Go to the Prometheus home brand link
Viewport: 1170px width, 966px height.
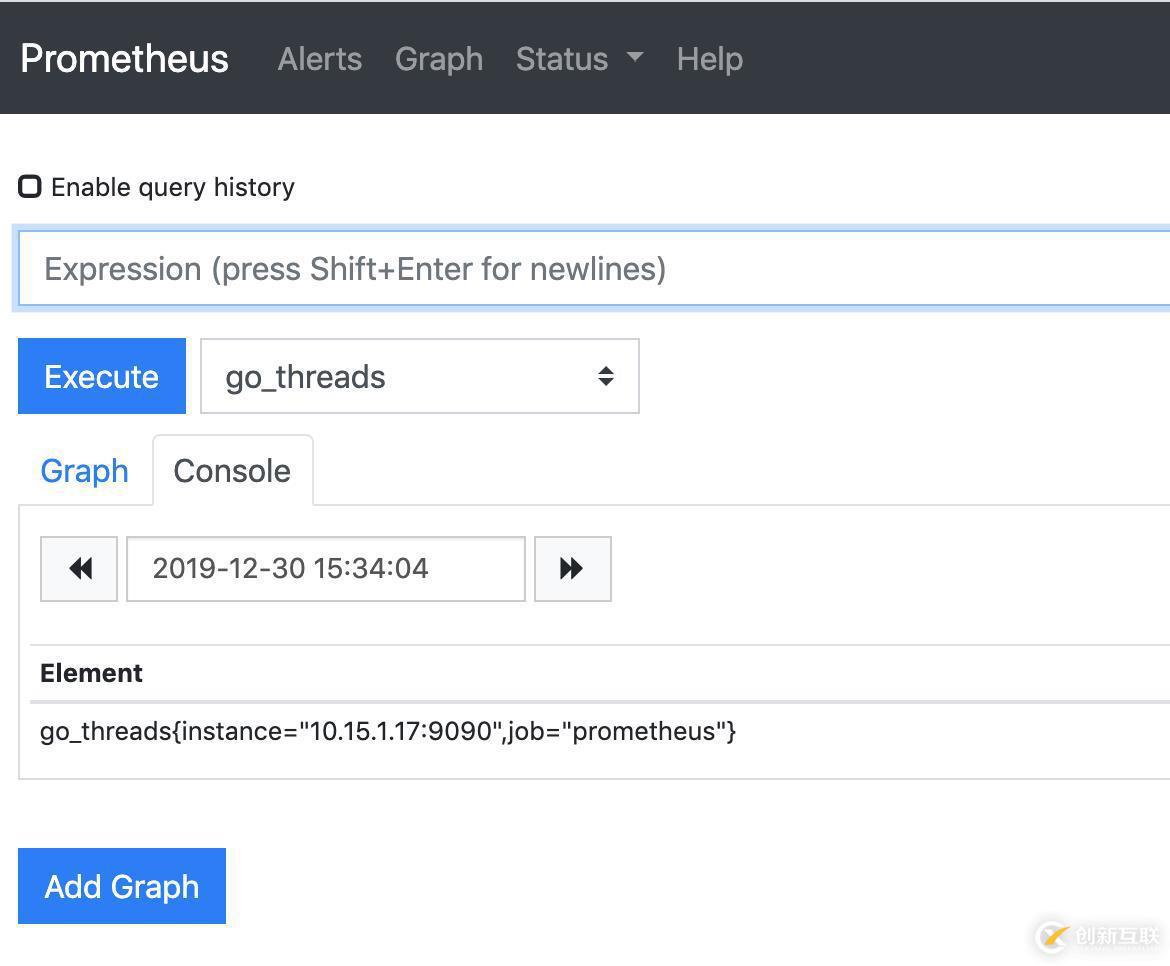124,58
